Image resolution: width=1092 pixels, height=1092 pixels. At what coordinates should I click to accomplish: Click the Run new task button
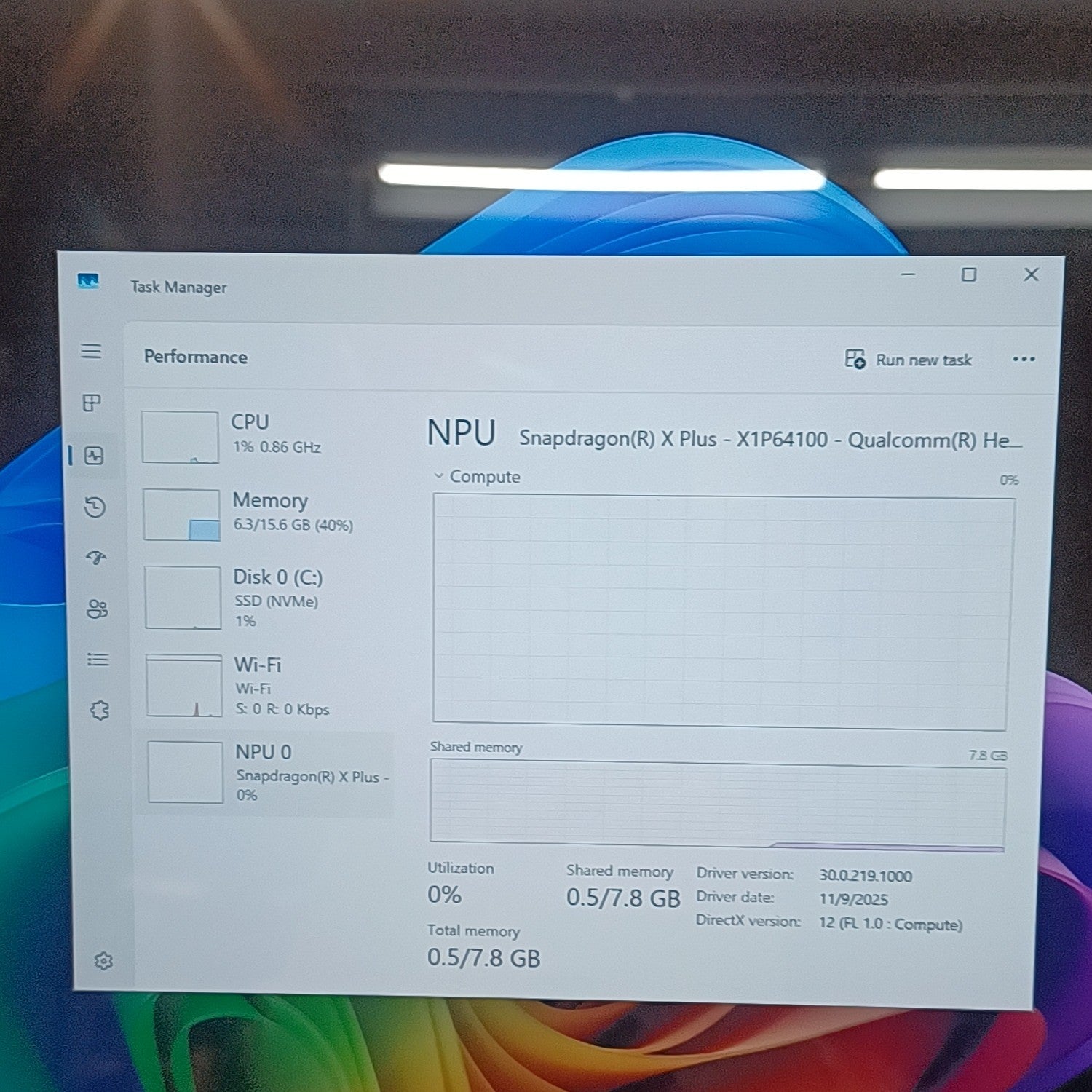908,360
